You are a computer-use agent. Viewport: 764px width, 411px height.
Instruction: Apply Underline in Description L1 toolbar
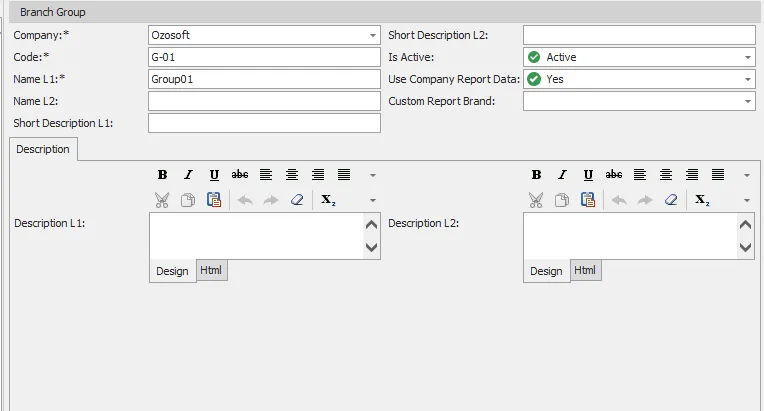214,174
